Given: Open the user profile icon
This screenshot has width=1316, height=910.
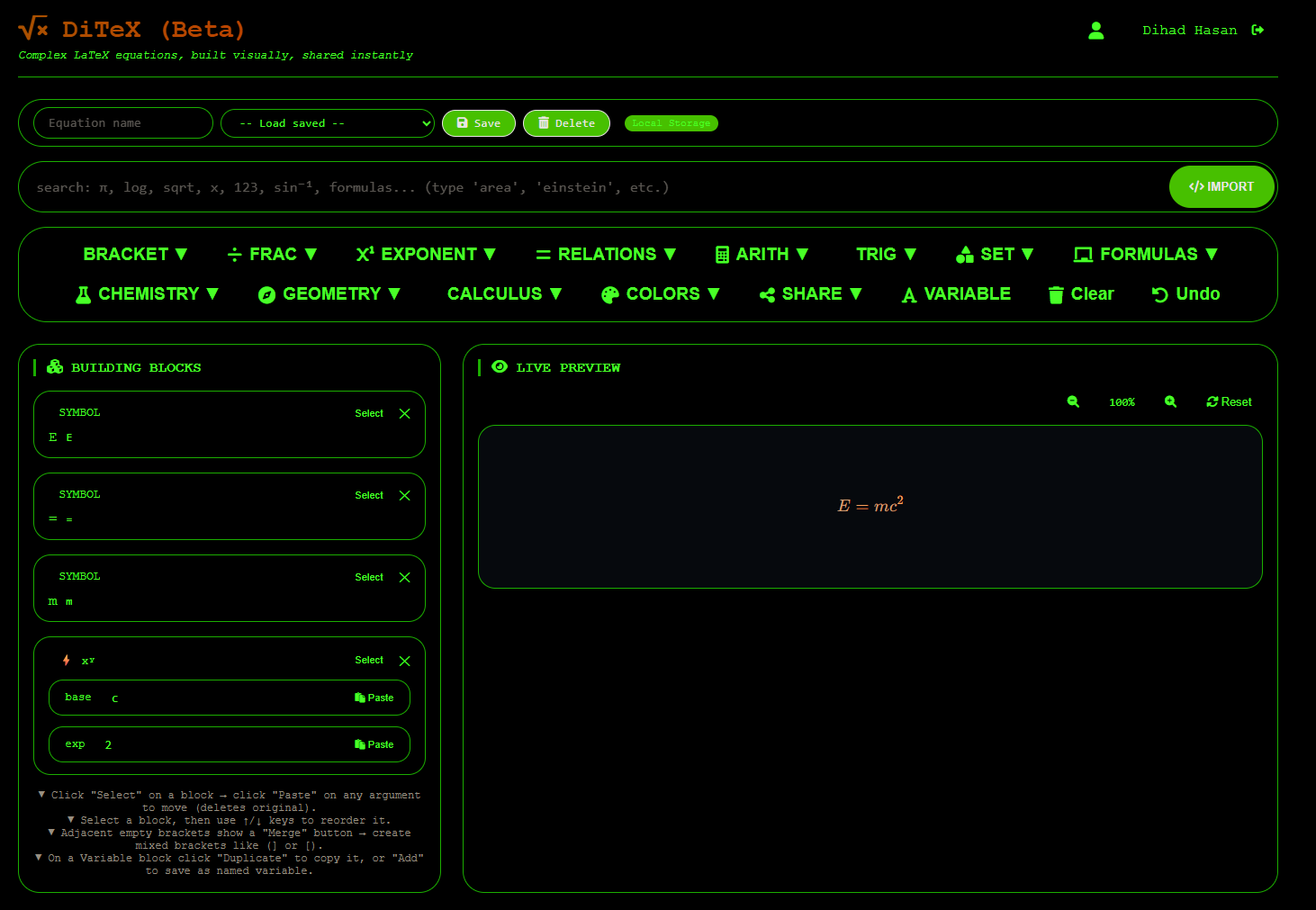Looking at the screenshot, I should click(1096, 30).
